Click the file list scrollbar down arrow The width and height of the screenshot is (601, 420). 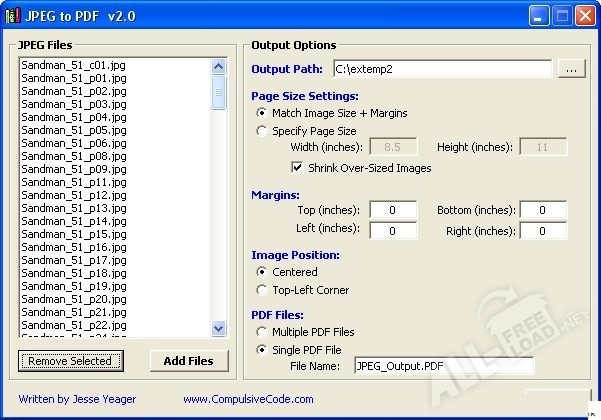click(219, 327)
